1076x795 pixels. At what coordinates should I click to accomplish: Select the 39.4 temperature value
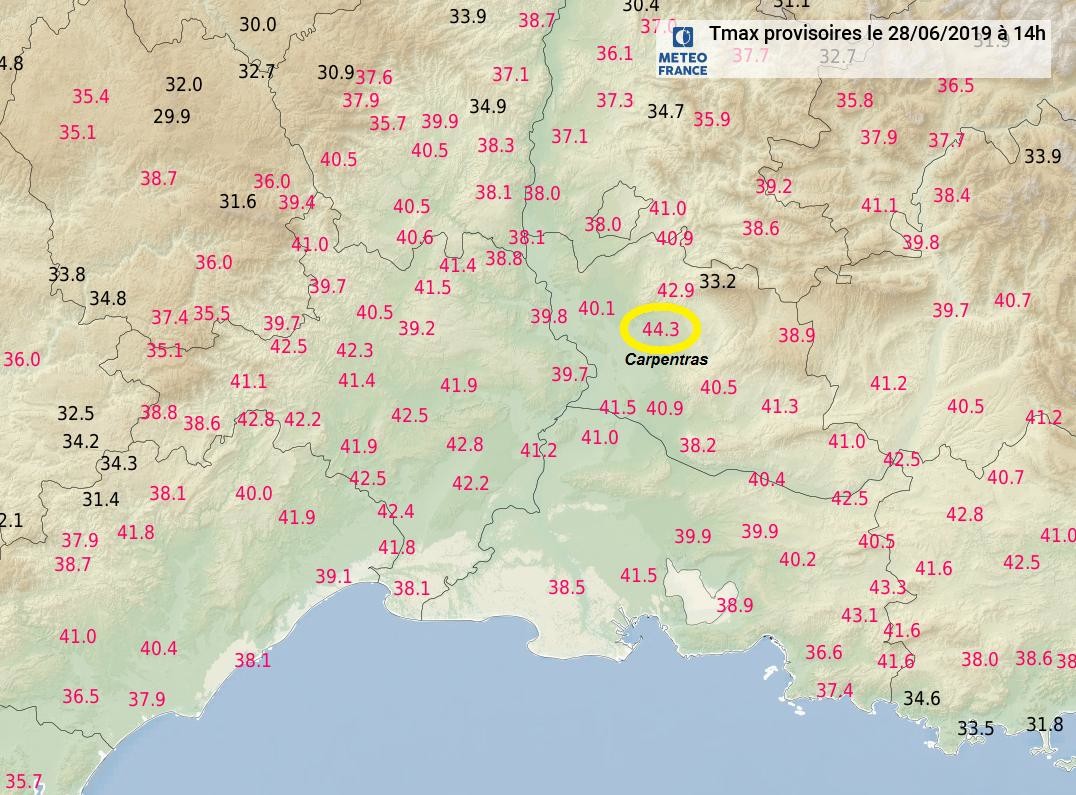[297, 202]
